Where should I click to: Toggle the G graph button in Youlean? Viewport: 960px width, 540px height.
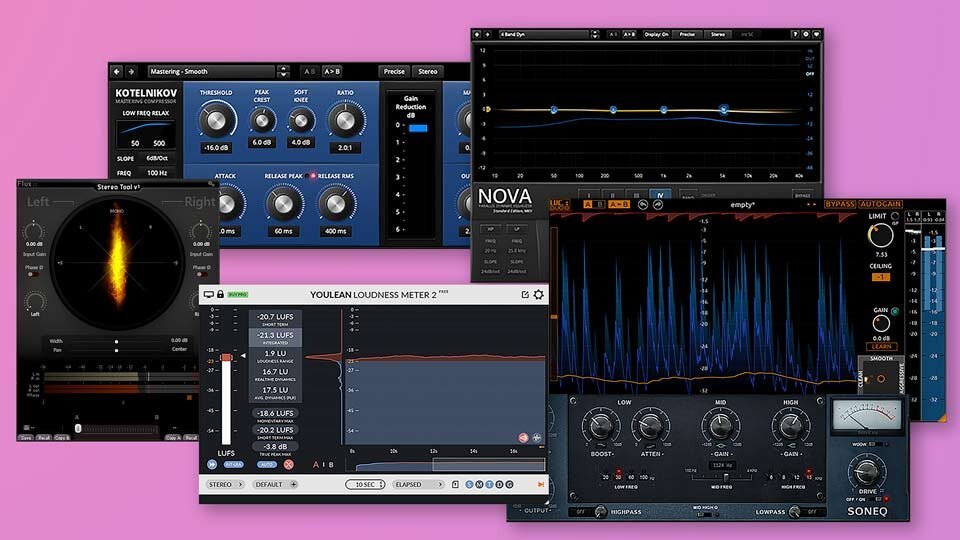tap(509, 484)
